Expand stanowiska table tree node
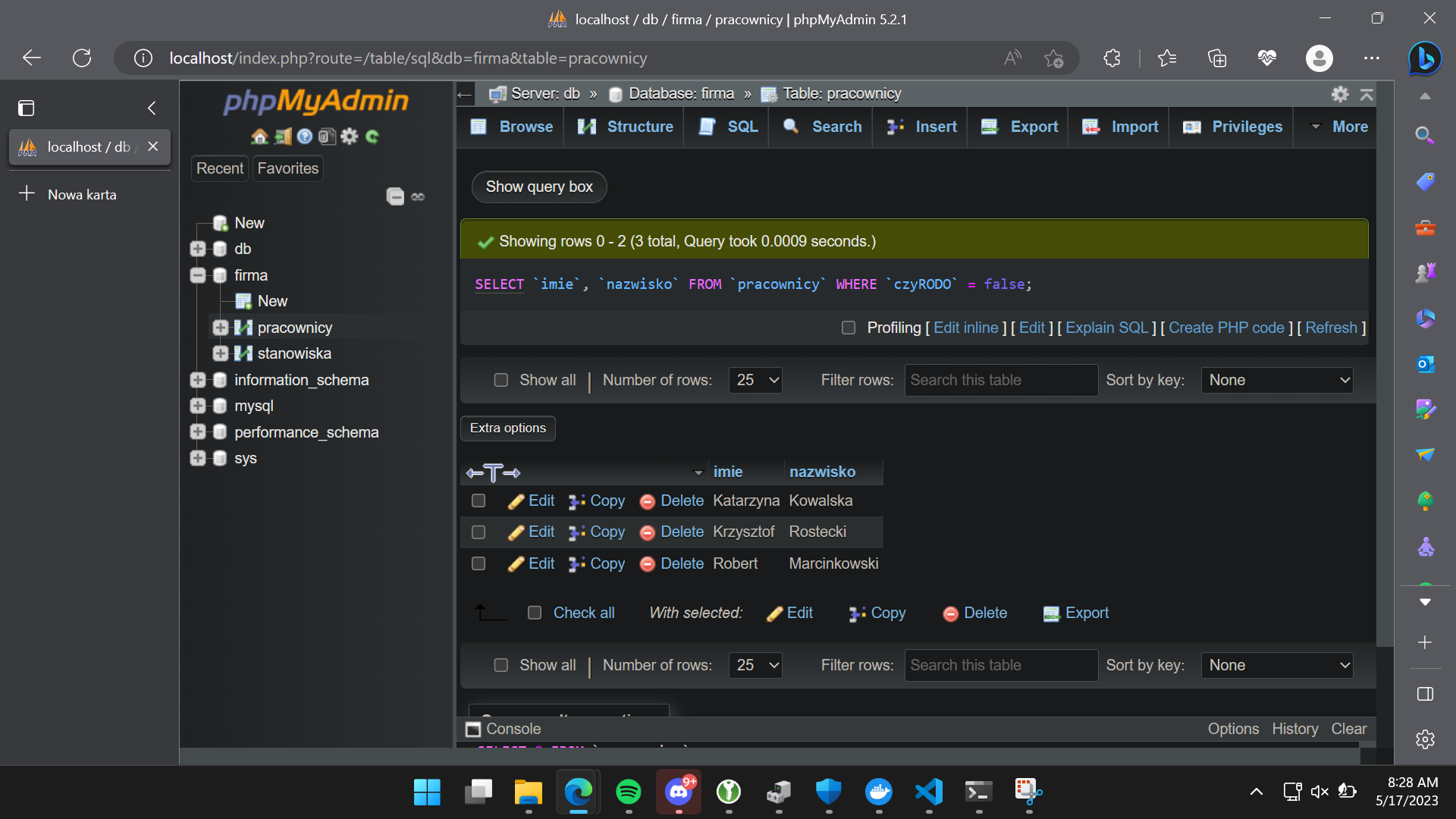The width and height of the screenshot is (1456, 819). [221, 354]
